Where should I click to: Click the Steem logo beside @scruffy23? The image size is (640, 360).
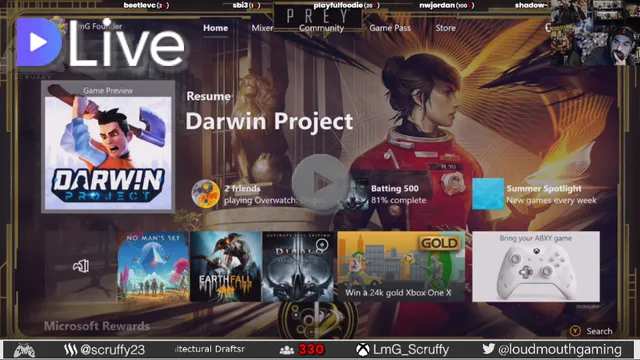(70, 350)
